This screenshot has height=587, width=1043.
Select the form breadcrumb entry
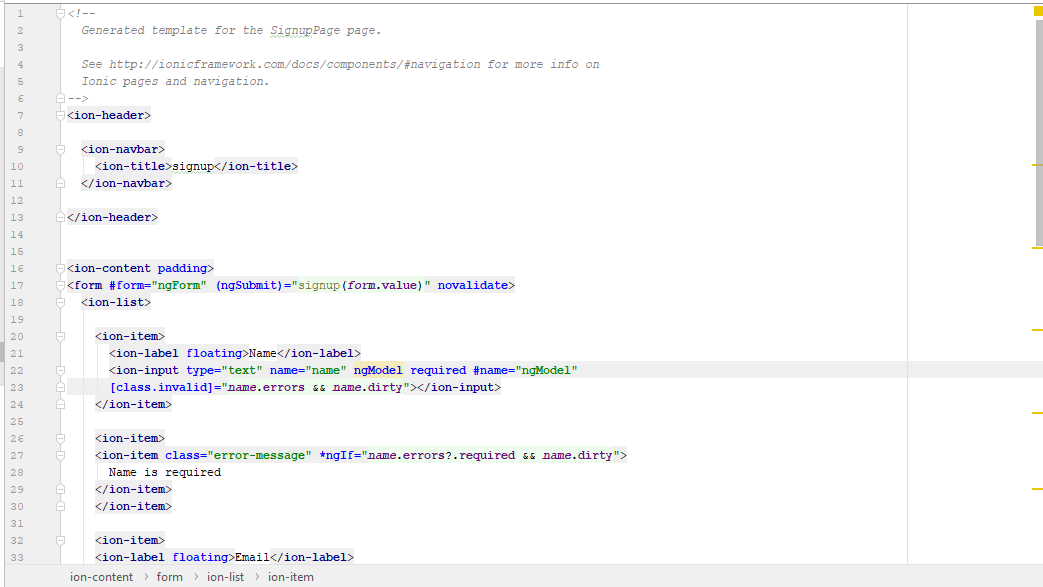coord(169,576)
